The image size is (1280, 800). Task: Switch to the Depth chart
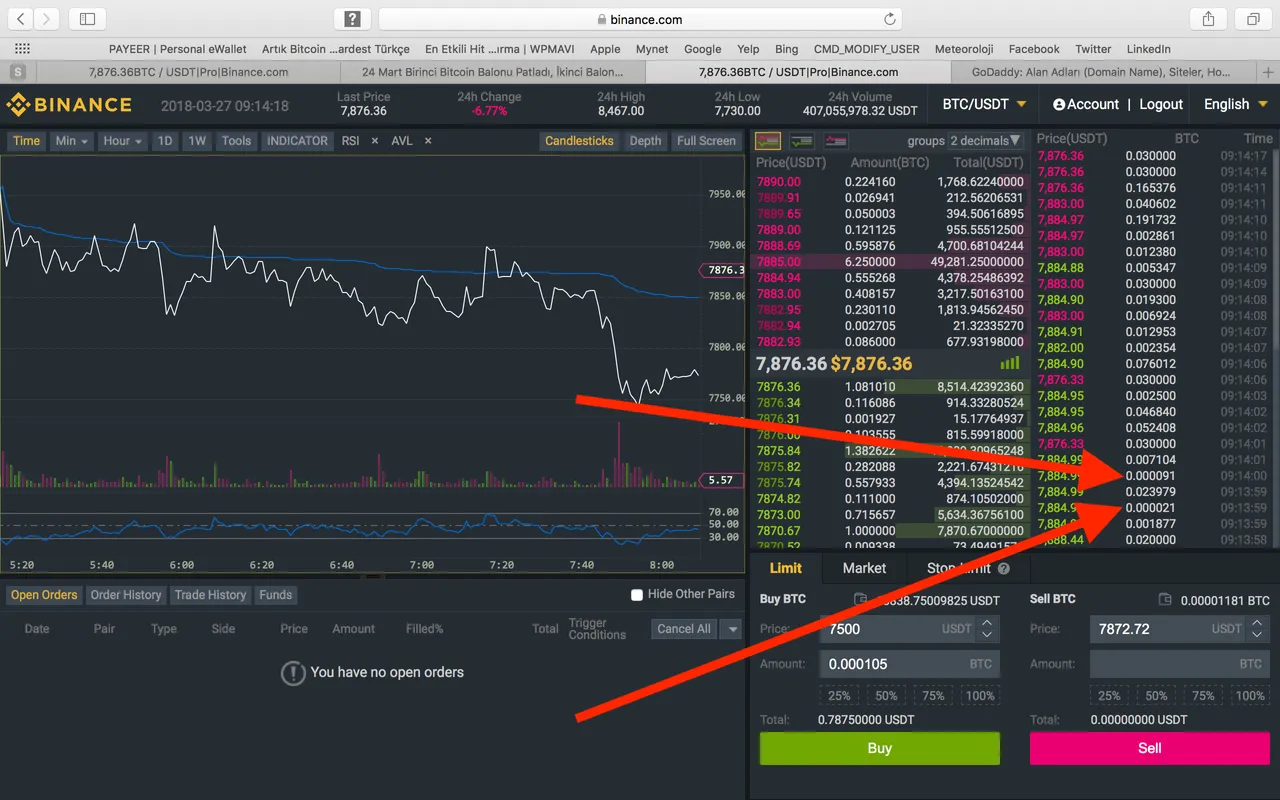(x=645, y=141)
